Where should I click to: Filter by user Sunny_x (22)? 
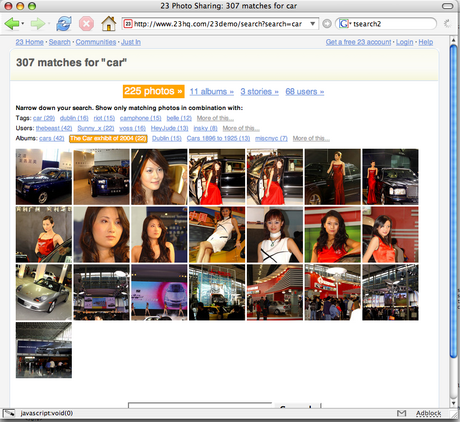(x=96, y=128)
